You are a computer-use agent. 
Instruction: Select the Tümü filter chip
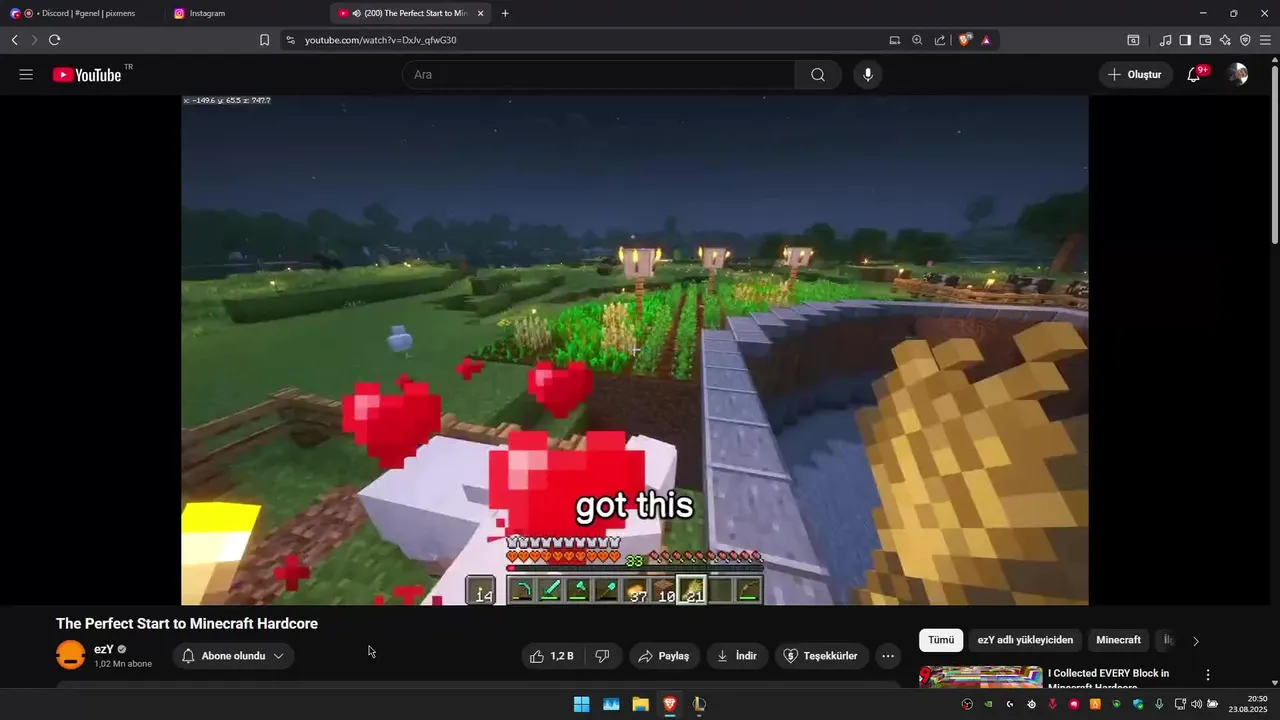tap(941, 640)
